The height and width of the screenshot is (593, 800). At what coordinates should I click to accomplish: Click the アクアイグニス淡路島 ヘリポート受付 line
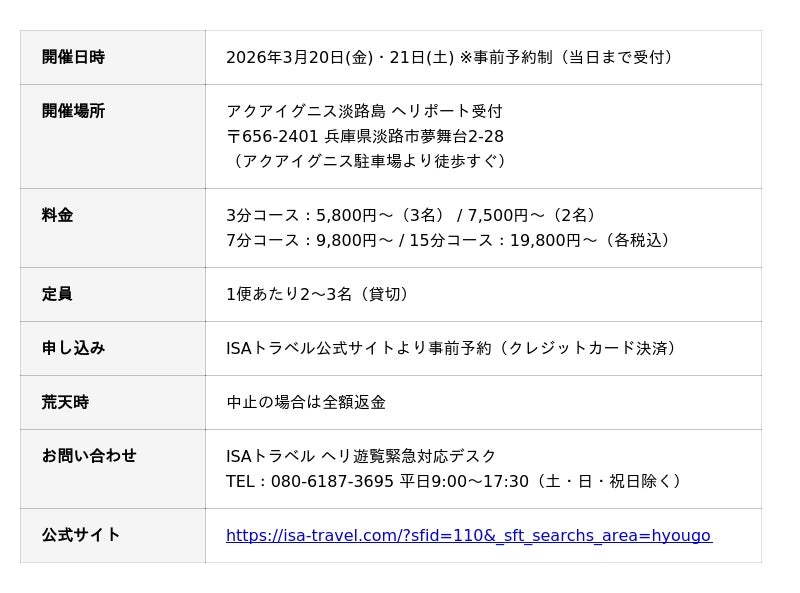364,111
